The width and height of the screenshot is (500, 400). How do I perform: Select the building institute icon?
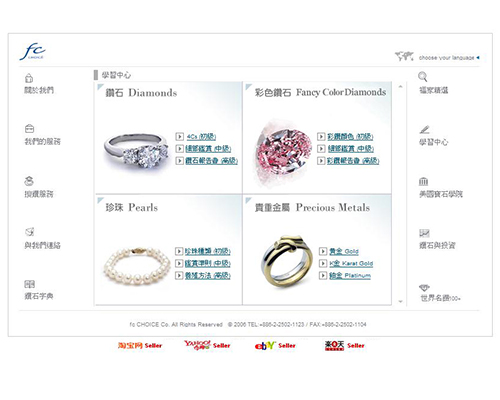(423, 182)
